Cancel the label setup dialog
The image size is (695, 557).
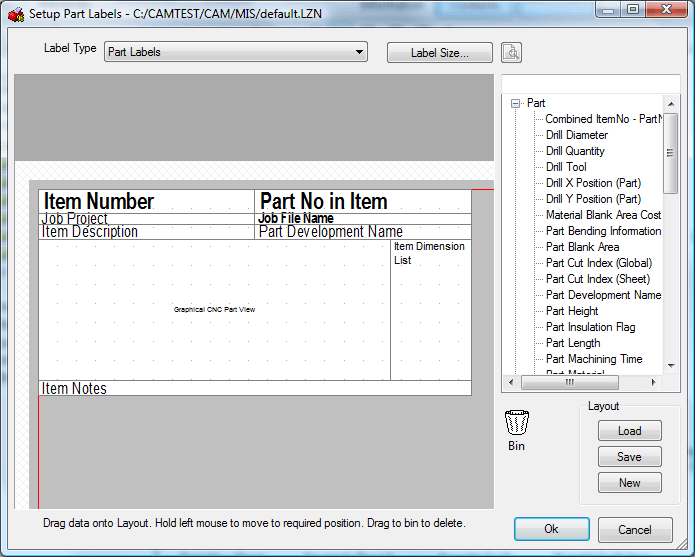[635, 530]
